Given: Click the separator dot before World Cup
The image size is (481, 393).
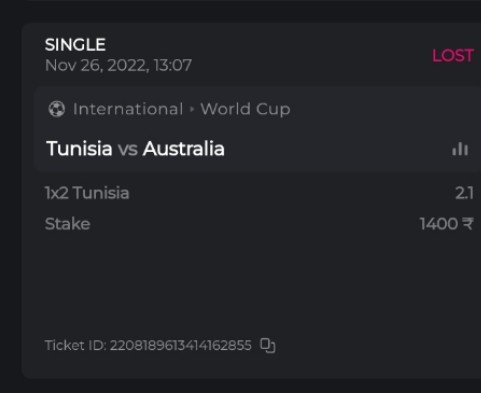Looking at the screenshot, I should point(192,109).
